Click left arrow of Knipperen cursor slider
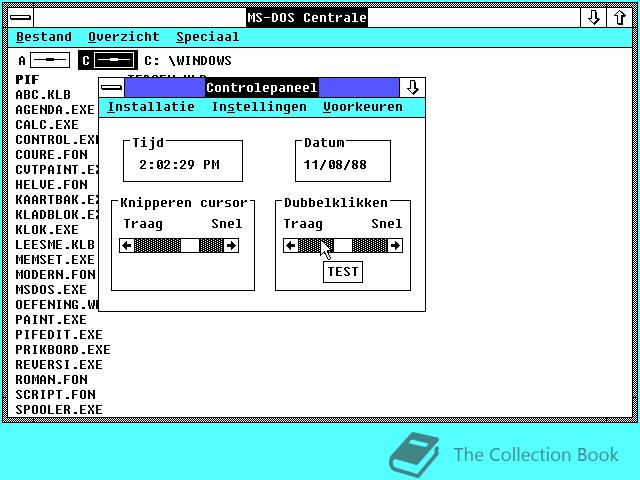640x480 pixels. pyautogui.click(x=127, y=246)
